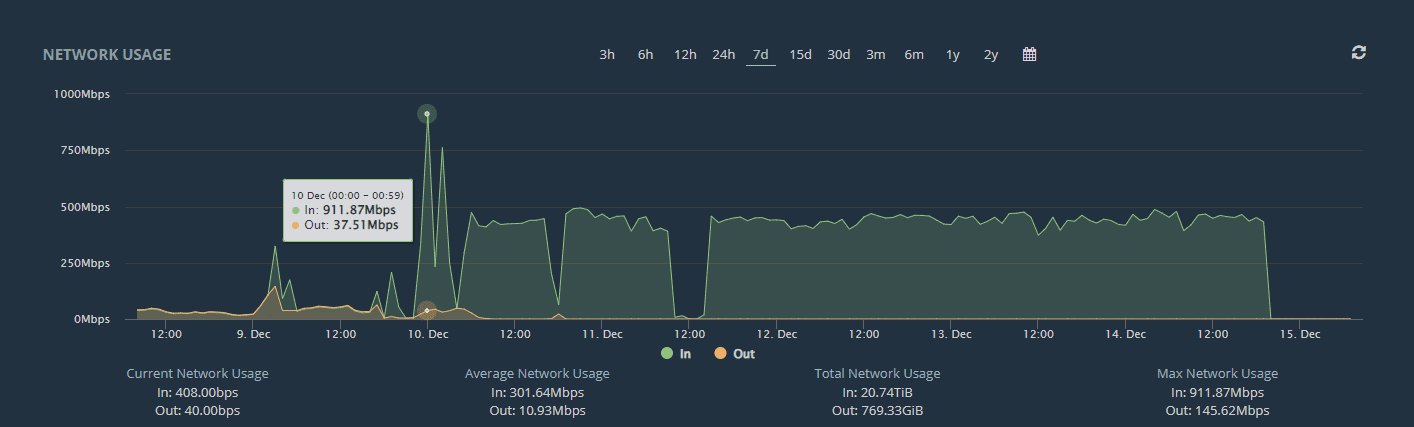Image resolution: width=1414 pixels, height=427 pixels.
Task: Choose the 24h time range
Action: click(724, 55)
